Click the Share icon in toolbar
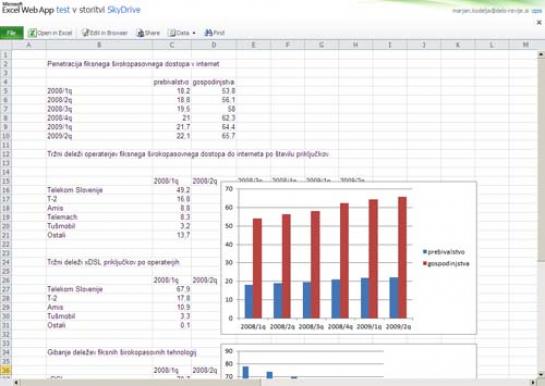Image resolution: width=545 pixels, height=386 pixels. (x=140, y=33)
